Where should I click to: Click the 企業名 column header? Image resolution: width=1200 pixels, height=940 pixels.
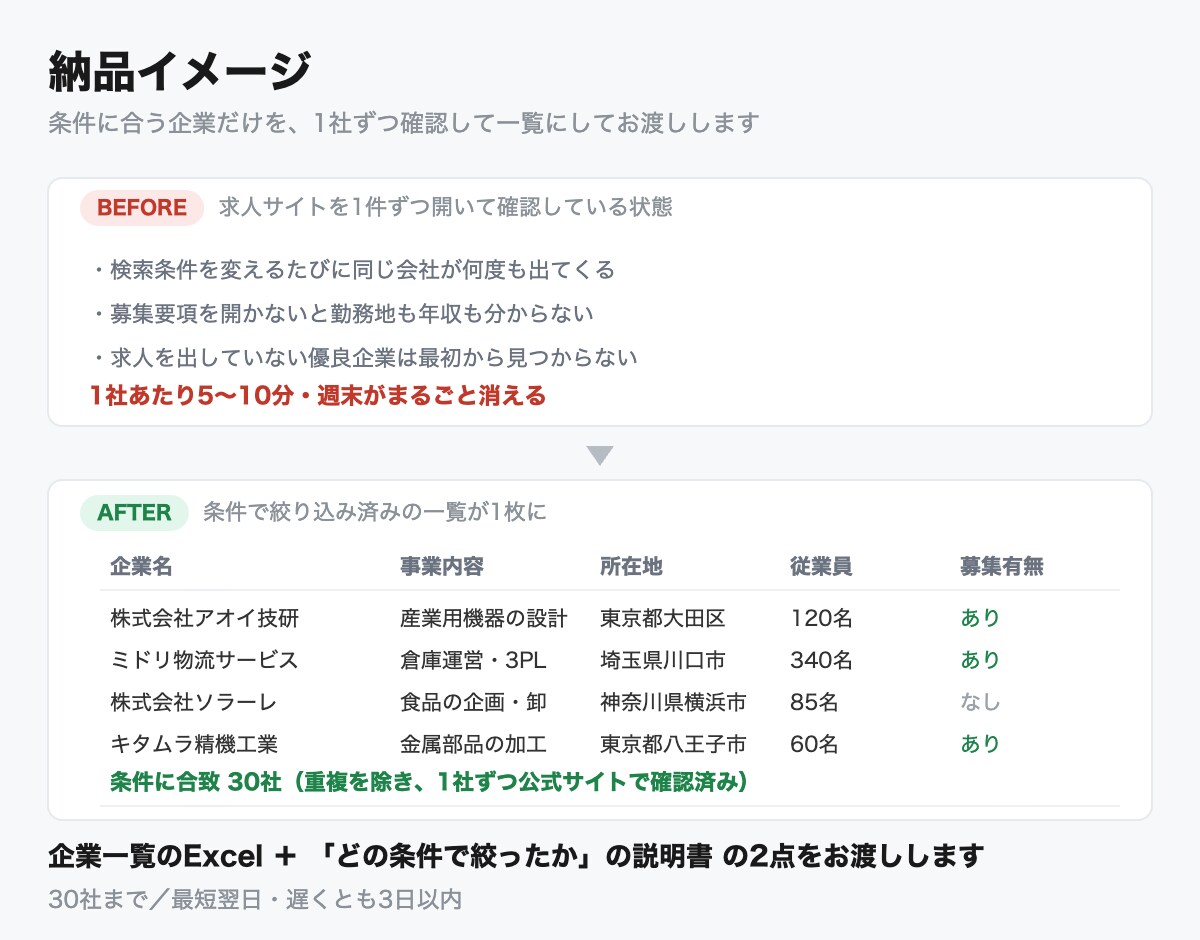coord(141,567)
